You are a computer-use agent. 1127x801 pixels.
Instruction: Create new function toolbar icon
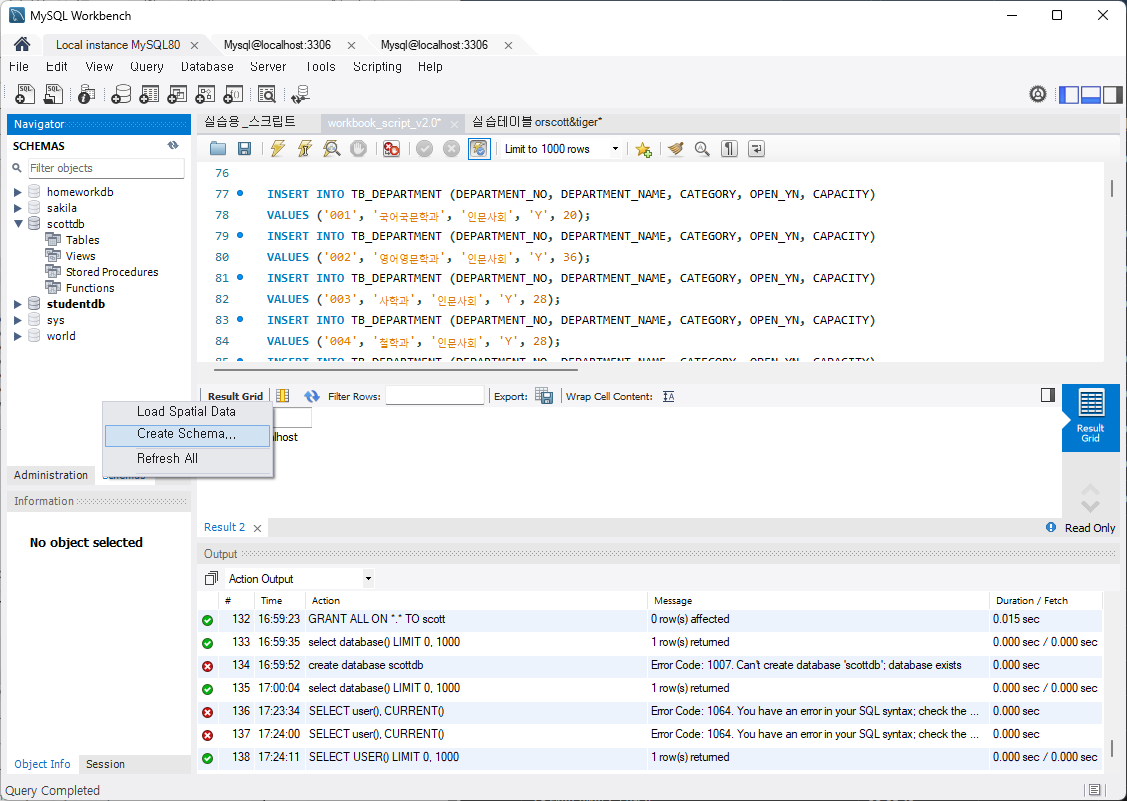pos(233,94)
